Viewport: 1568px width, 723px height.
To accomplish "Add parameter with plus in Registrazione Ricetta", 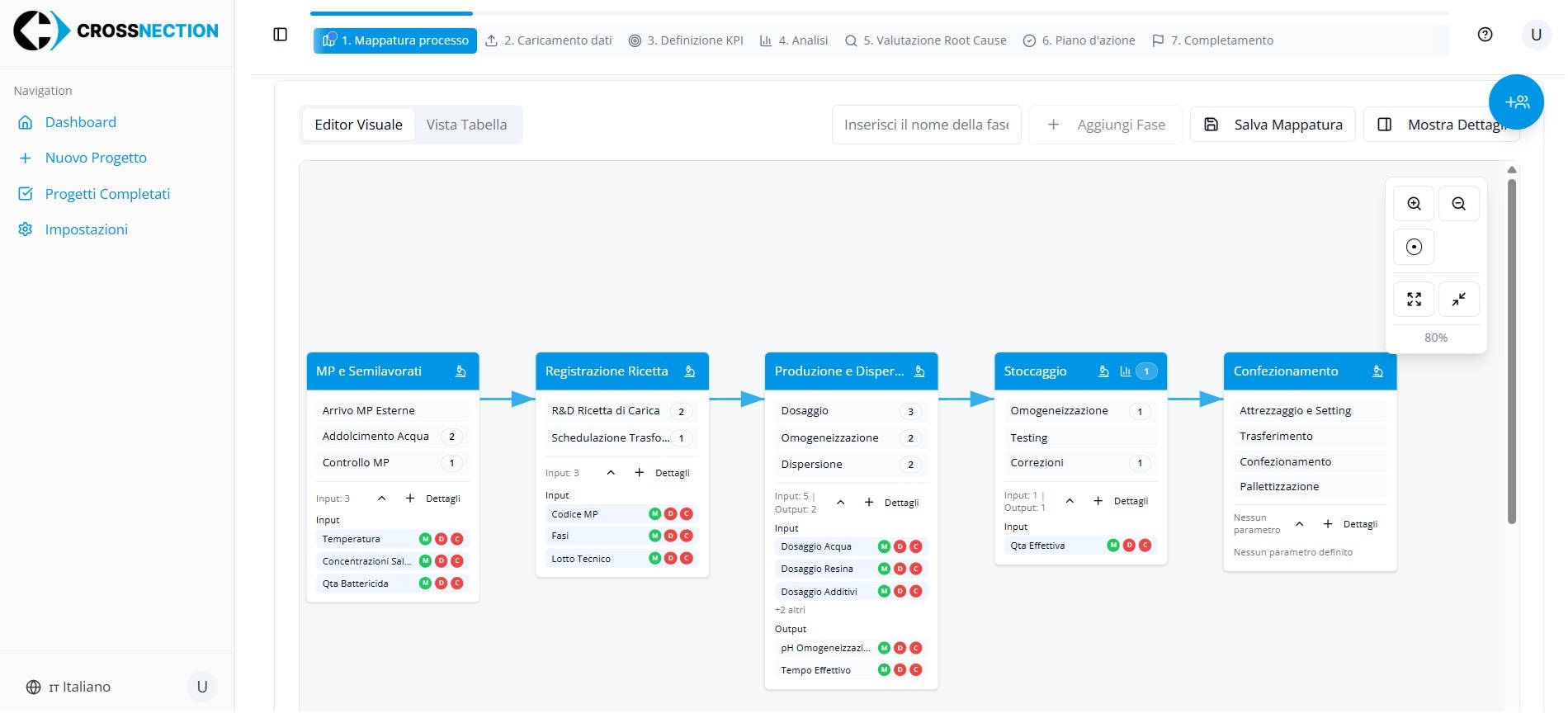I will click(x=639, y=473).
